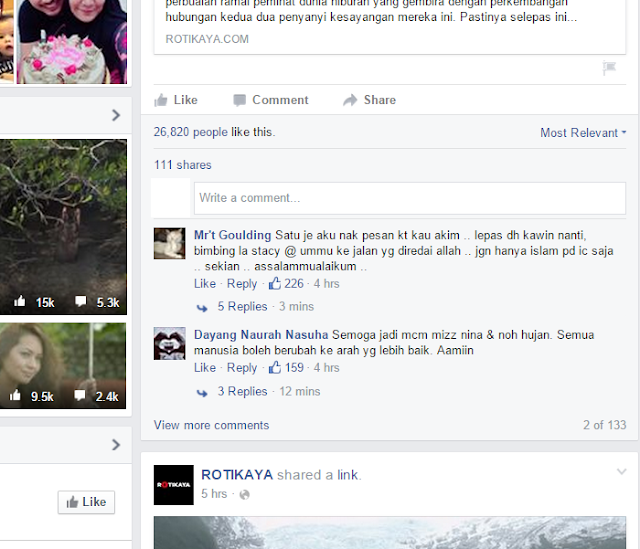Reply to Mr't Goulding's comment

click(242, 284)
